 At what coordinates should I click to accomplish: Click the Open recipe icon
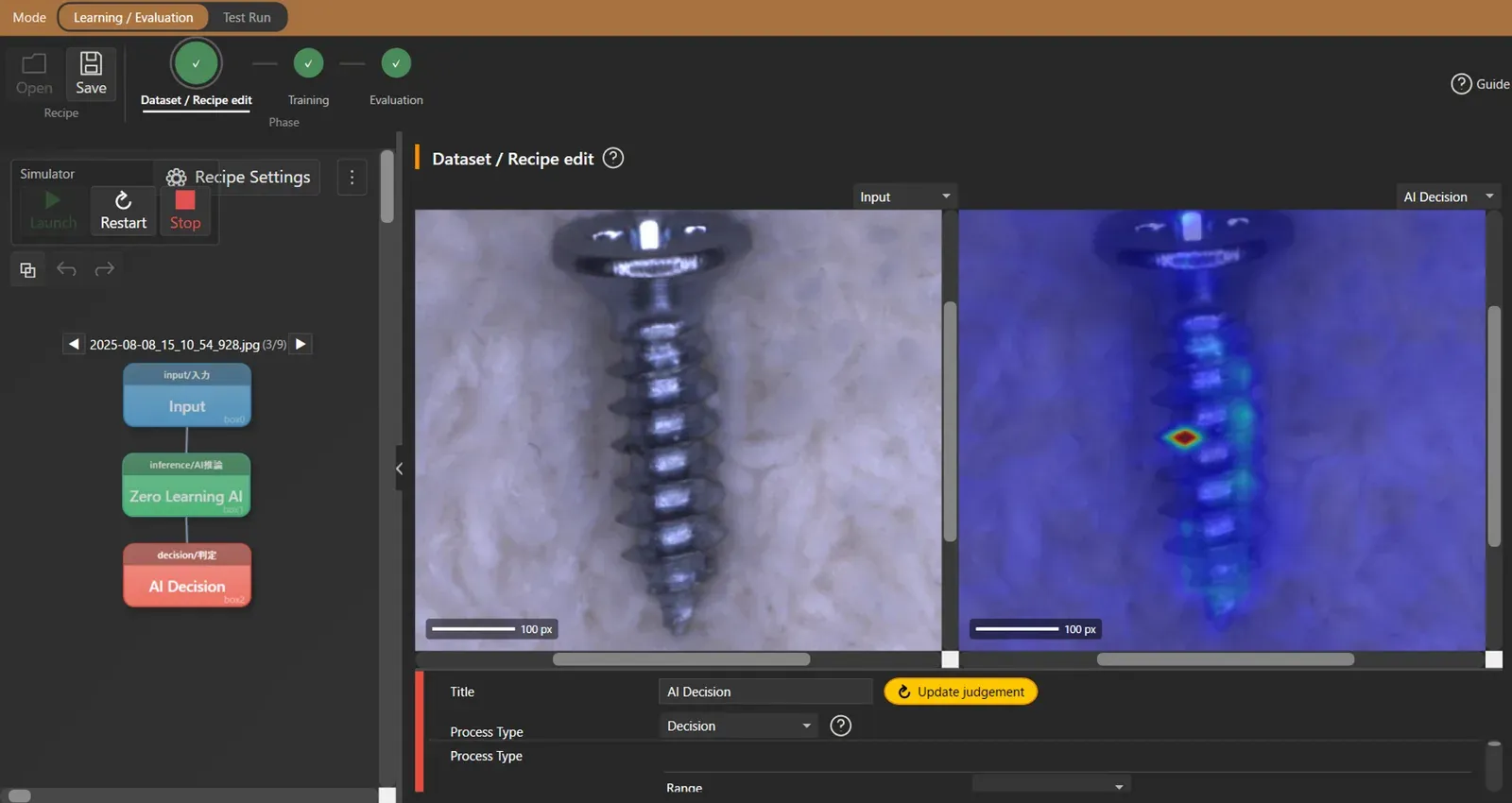pos(34,74)
